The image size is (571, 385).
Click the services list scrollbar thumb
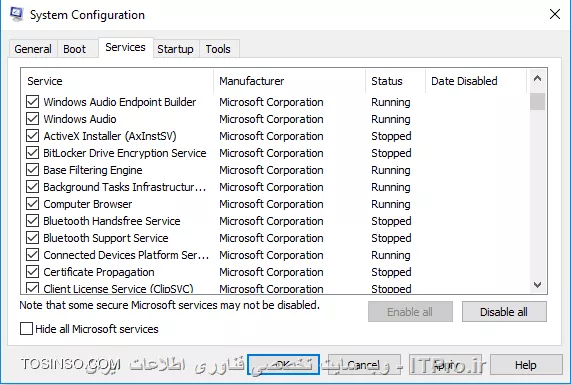point(537,101)
